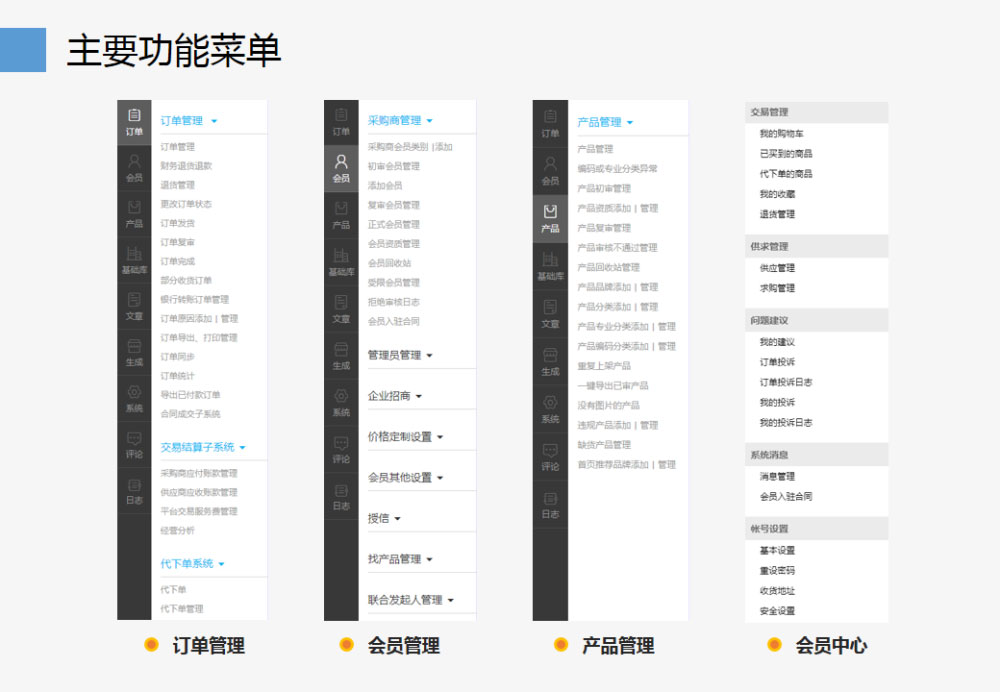Click 日志 icon beside 会员其他设置 section
This screenshot has height=692, width=1000.
341,497
